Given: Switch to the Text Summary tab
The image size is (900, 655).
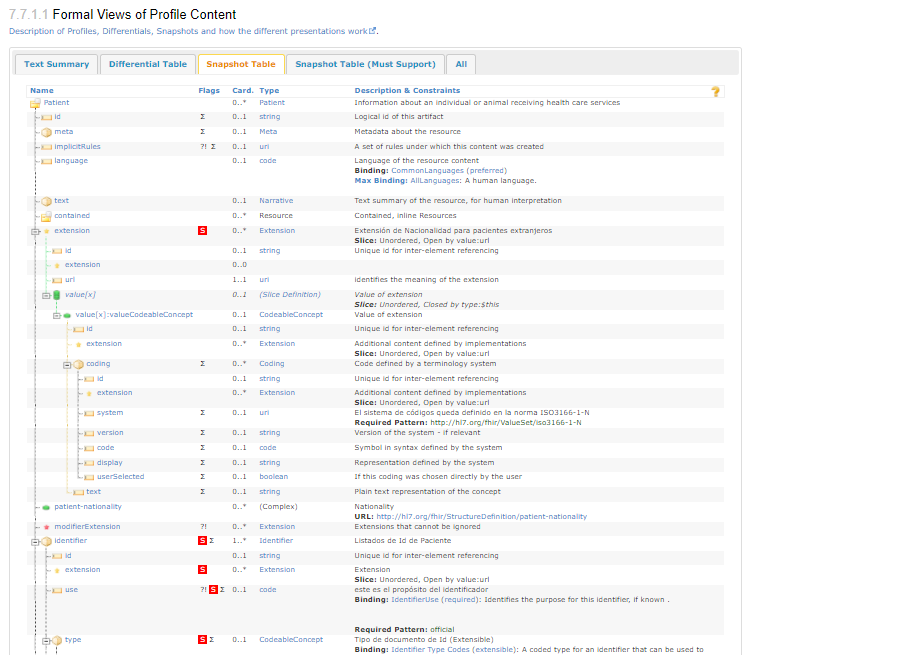Looking at the screenshot, I should click(56, 64).
